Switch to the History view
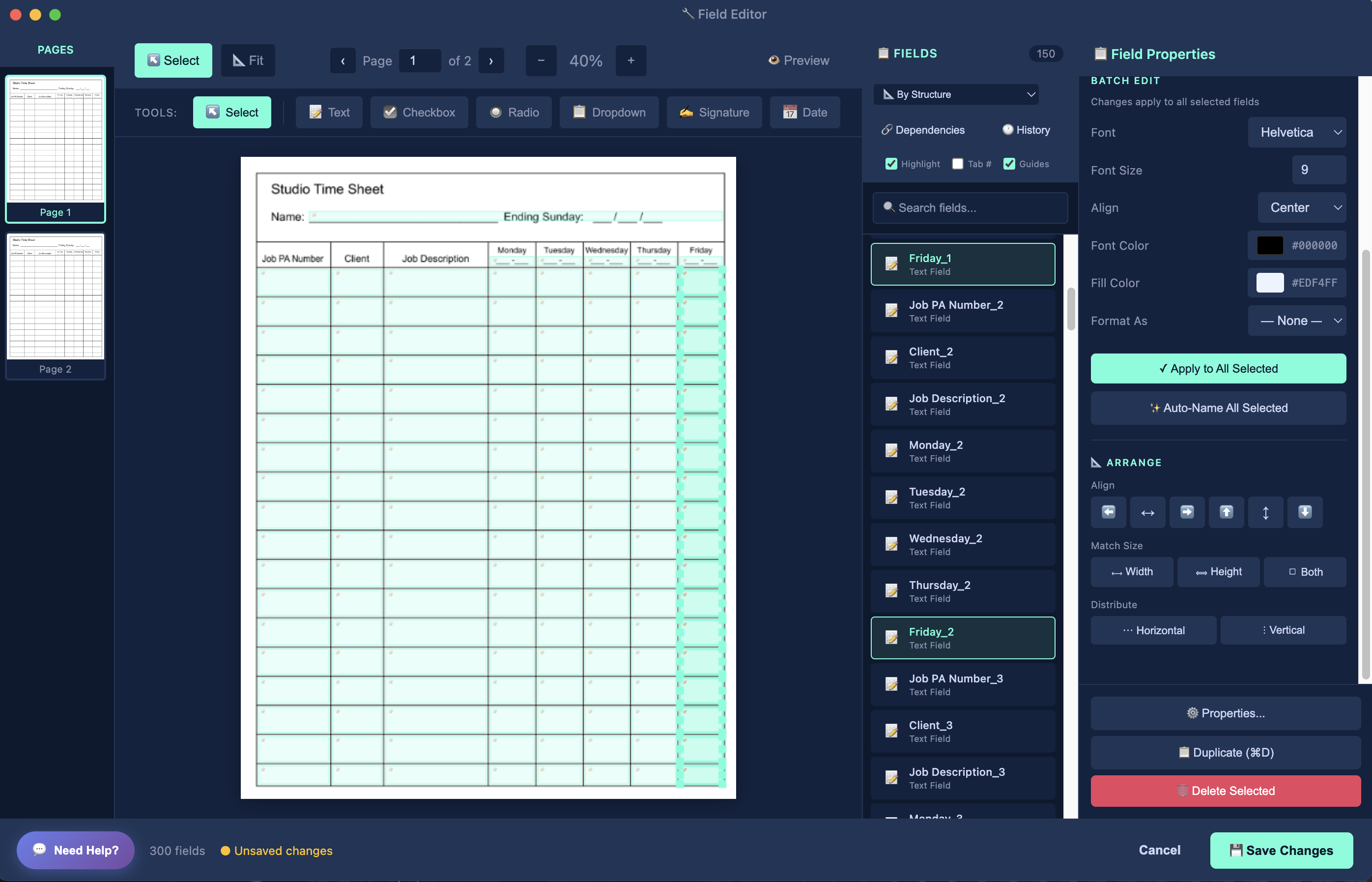The width and height of the screenshot is (1372, 882). (1026, 130)
